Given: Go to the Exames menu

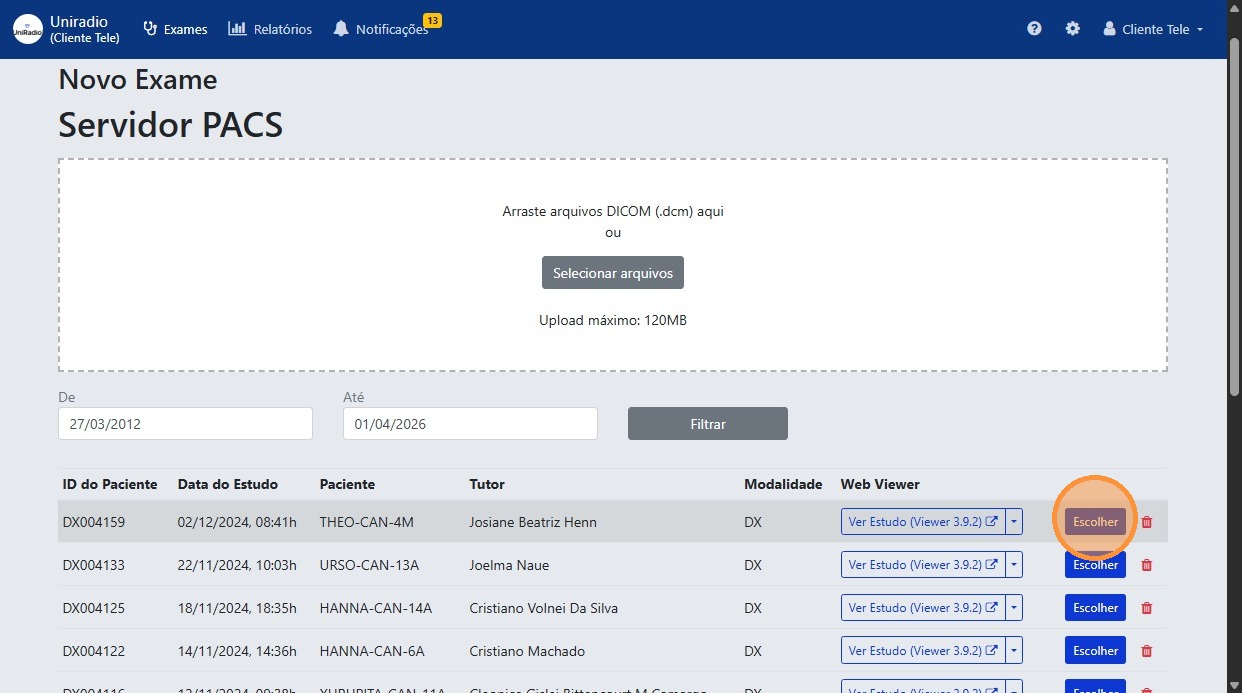Looking at the screenshot, I should [x=176, y=29].
